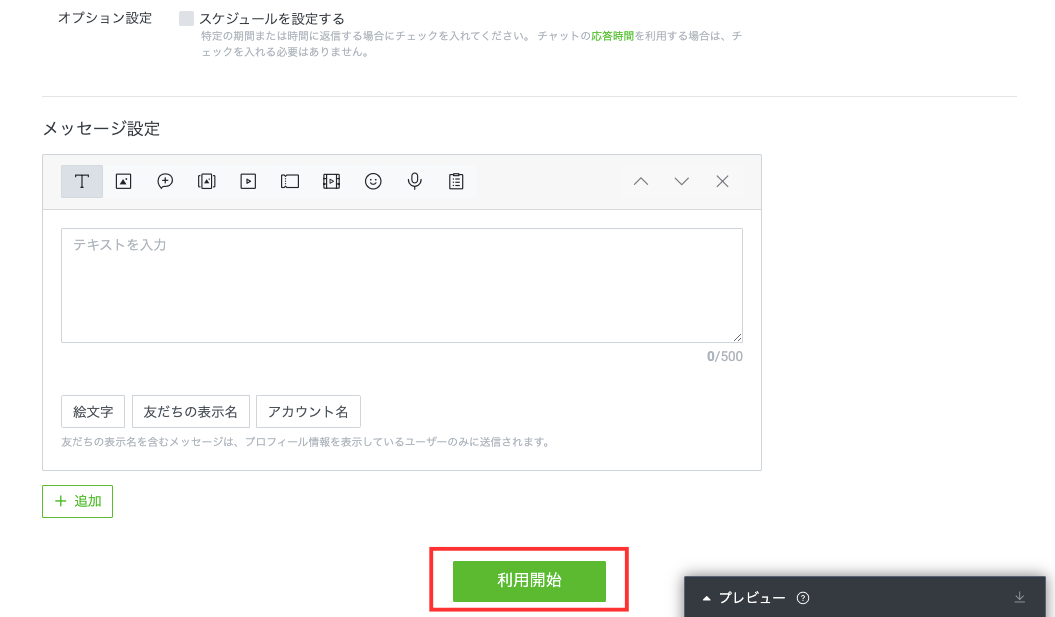Click the 絵文字 button
1055x617 pixels.
click(93, 412)
